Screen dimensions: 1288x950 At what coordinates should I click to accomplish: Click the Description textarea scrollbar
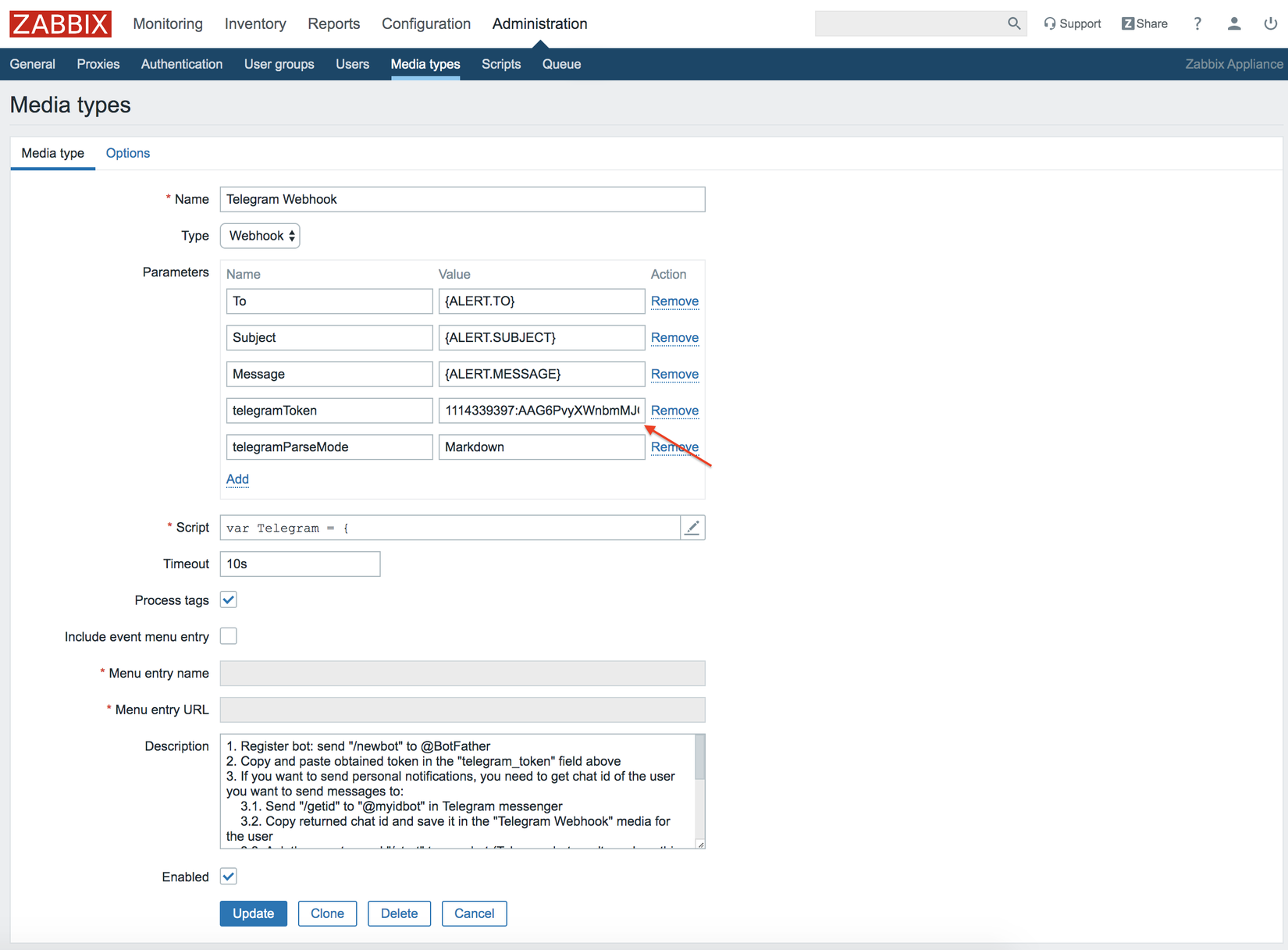(x=699, y=757)
